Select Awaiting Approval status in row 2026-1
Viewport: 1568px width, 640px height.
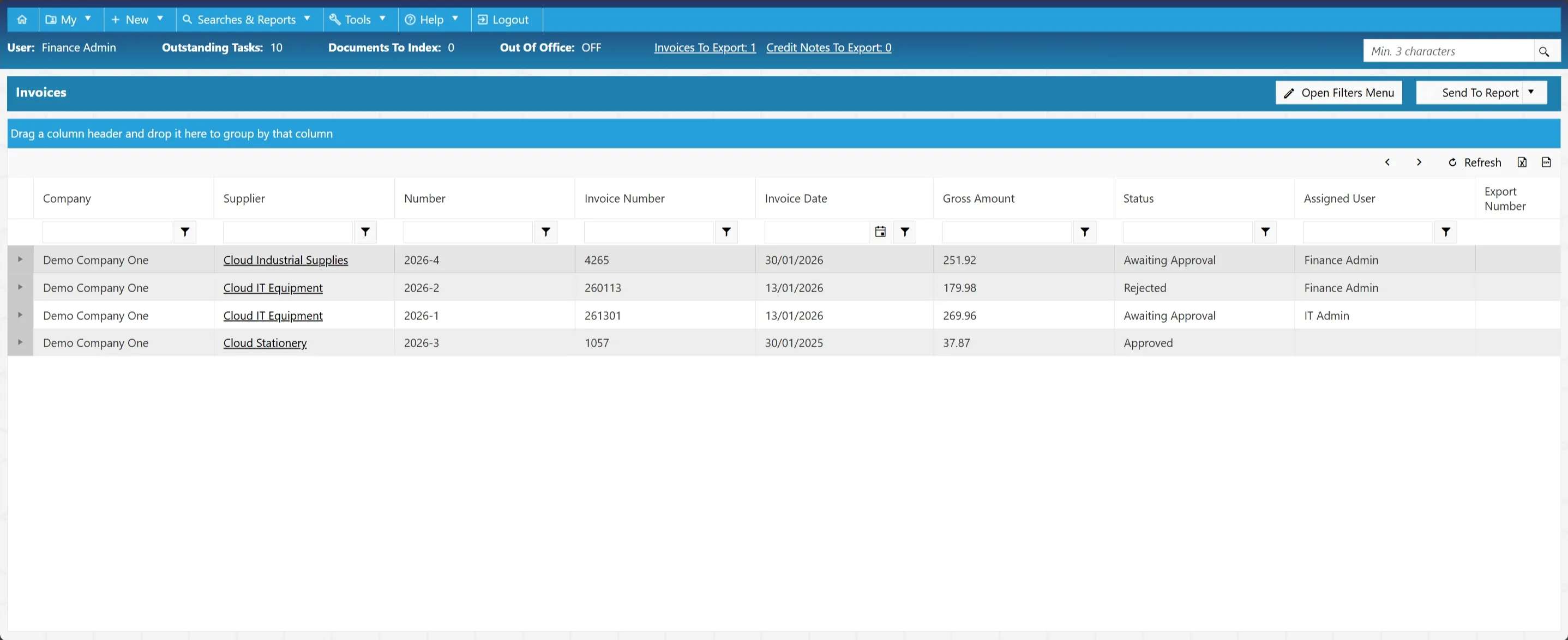click(x=1204, y=316)
